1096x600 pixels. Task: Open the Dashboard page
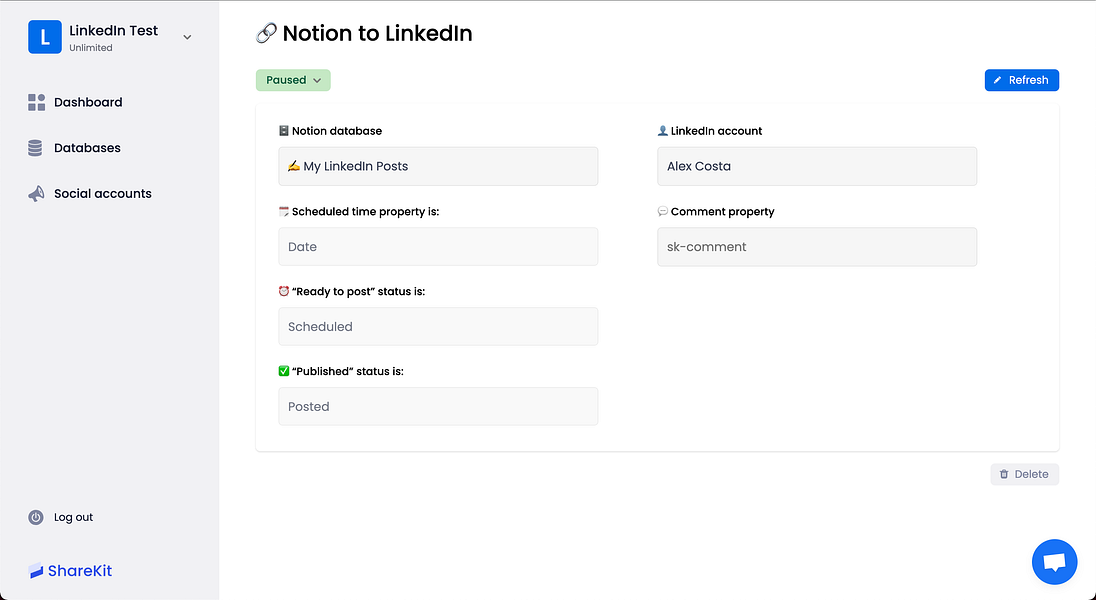88,102
